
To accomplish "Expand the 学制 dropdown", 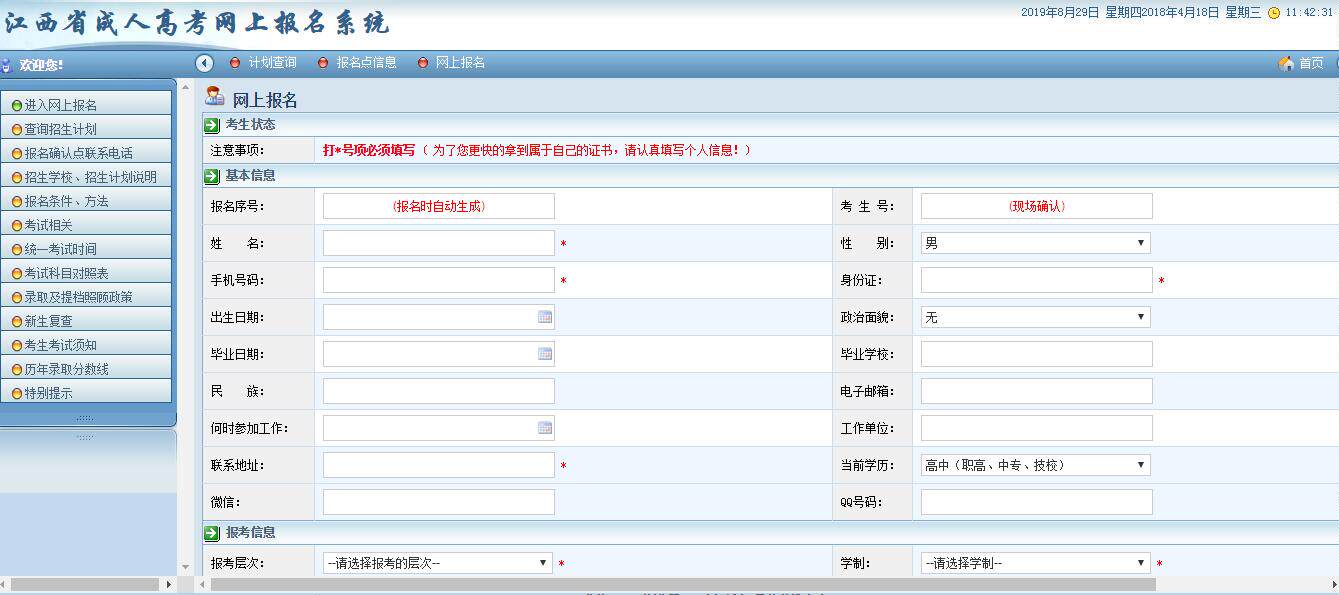I will [1035, 563].
